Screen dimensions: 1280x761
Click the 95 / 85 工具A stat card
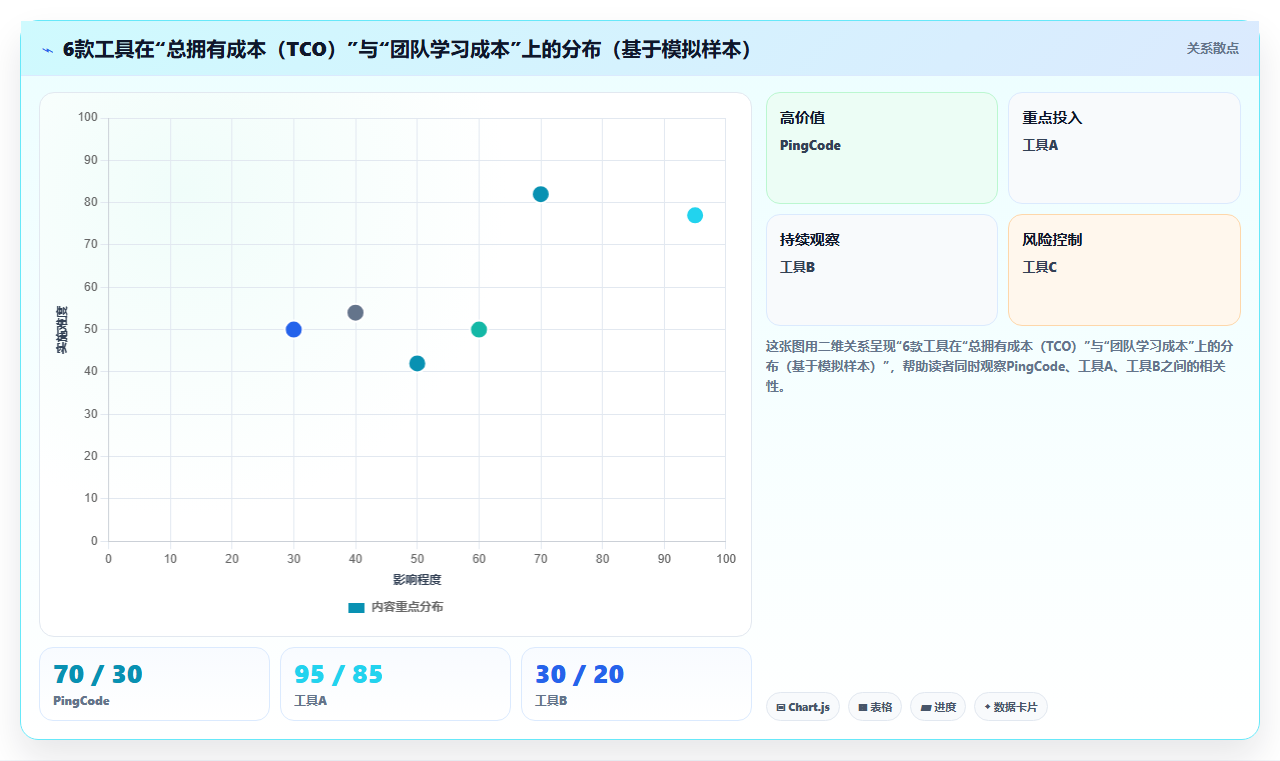pyautogui.click(x=395, y=684)
